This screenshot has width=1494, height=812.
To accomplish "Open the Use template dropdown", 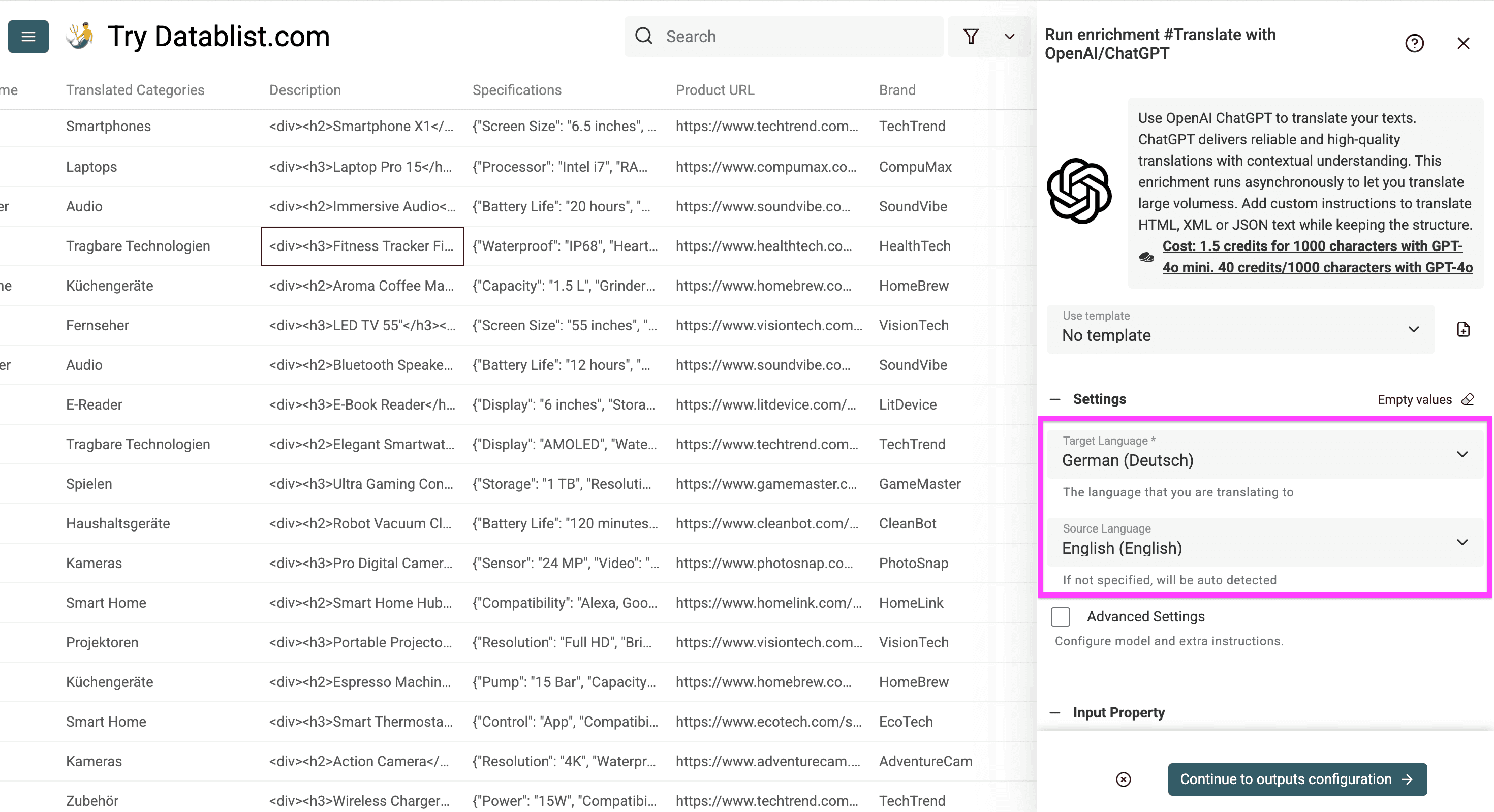I will [x=1413, y=329].
